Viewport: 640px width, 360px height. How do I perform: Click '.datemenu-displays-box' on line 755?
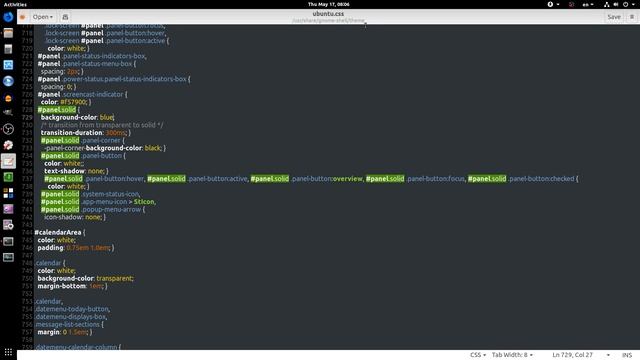(71, 317)
